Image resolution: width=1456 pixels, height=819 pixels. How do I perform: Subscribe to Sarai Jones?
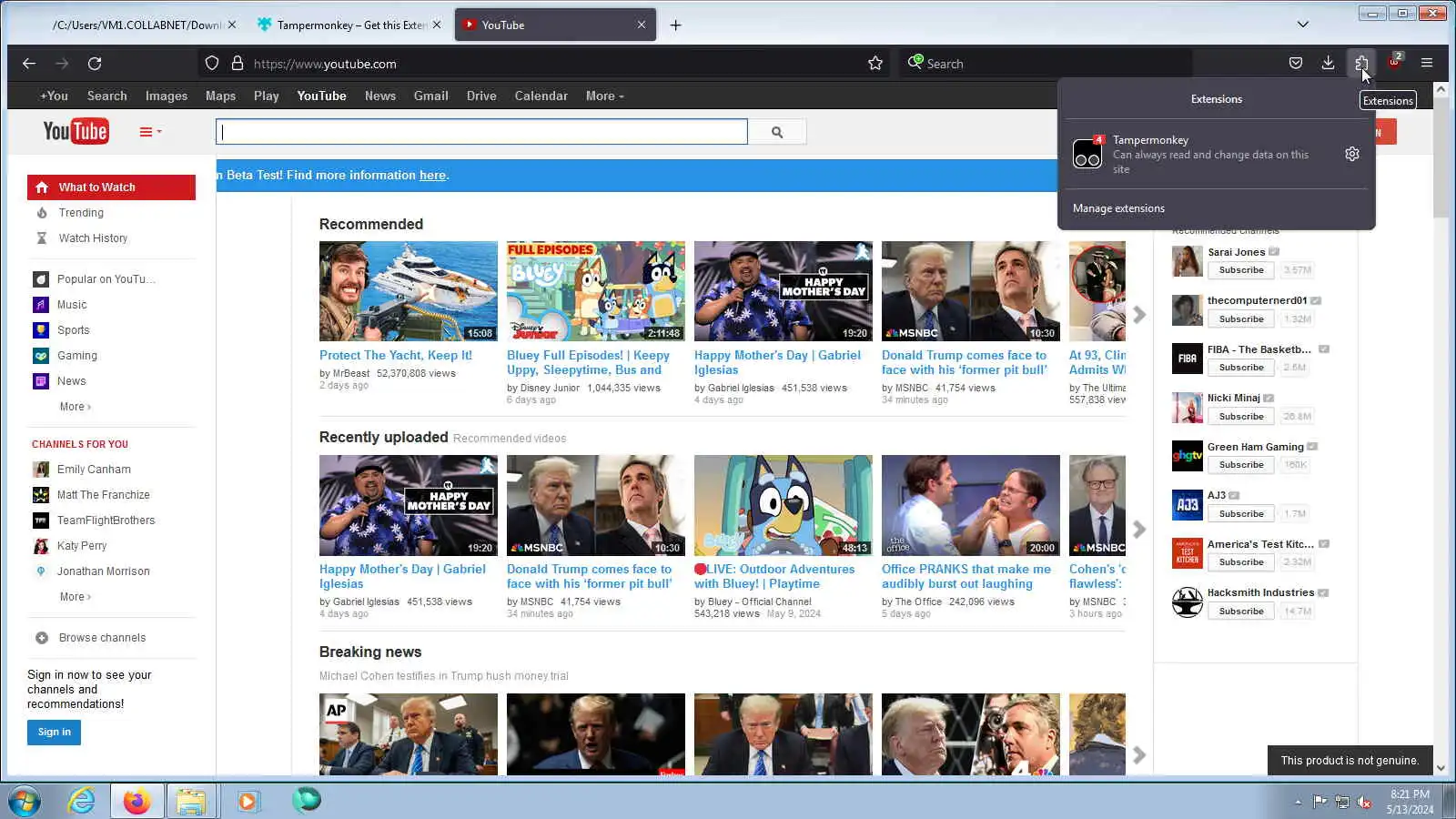[x=1241, y=270]
